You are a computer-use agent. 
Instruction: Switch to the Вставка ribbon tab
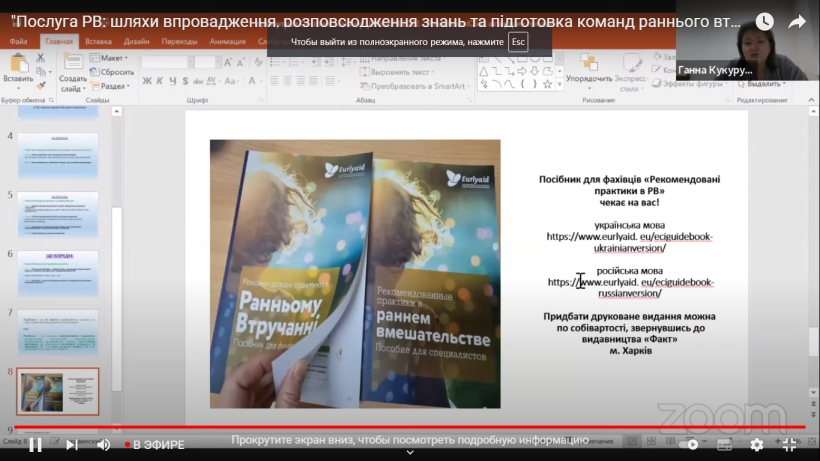[98, 41]
